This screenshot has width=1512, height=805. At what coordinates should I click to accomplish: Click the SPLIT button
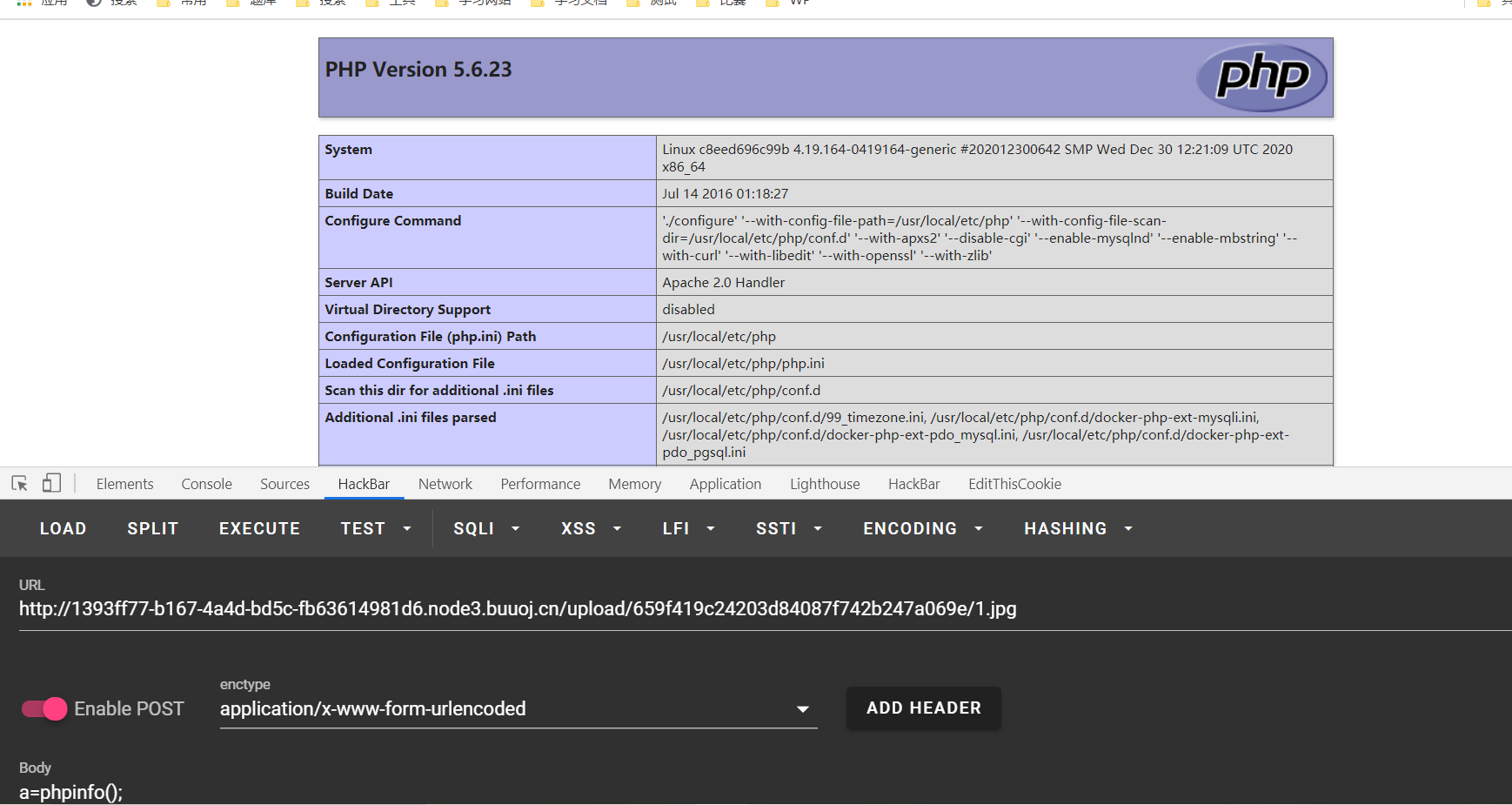click(152, 528)
